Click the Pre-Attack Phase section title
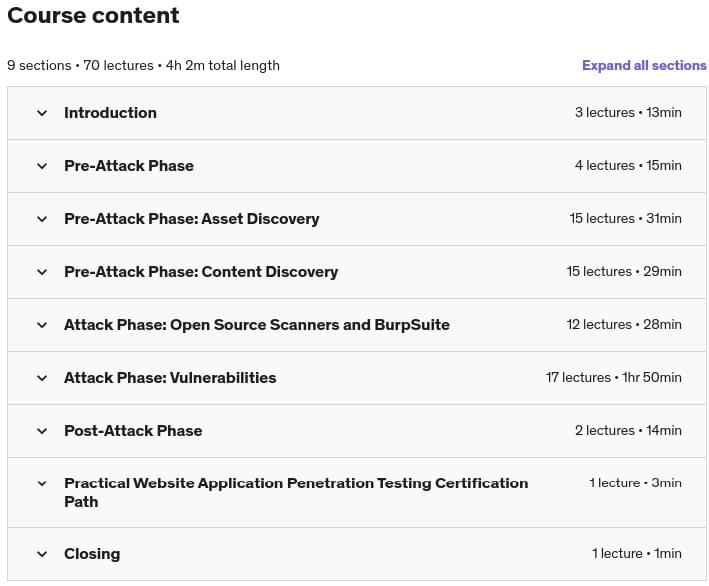Image resolution: width=709 pixels, height=586 pixels. click(x=129, y=166)
